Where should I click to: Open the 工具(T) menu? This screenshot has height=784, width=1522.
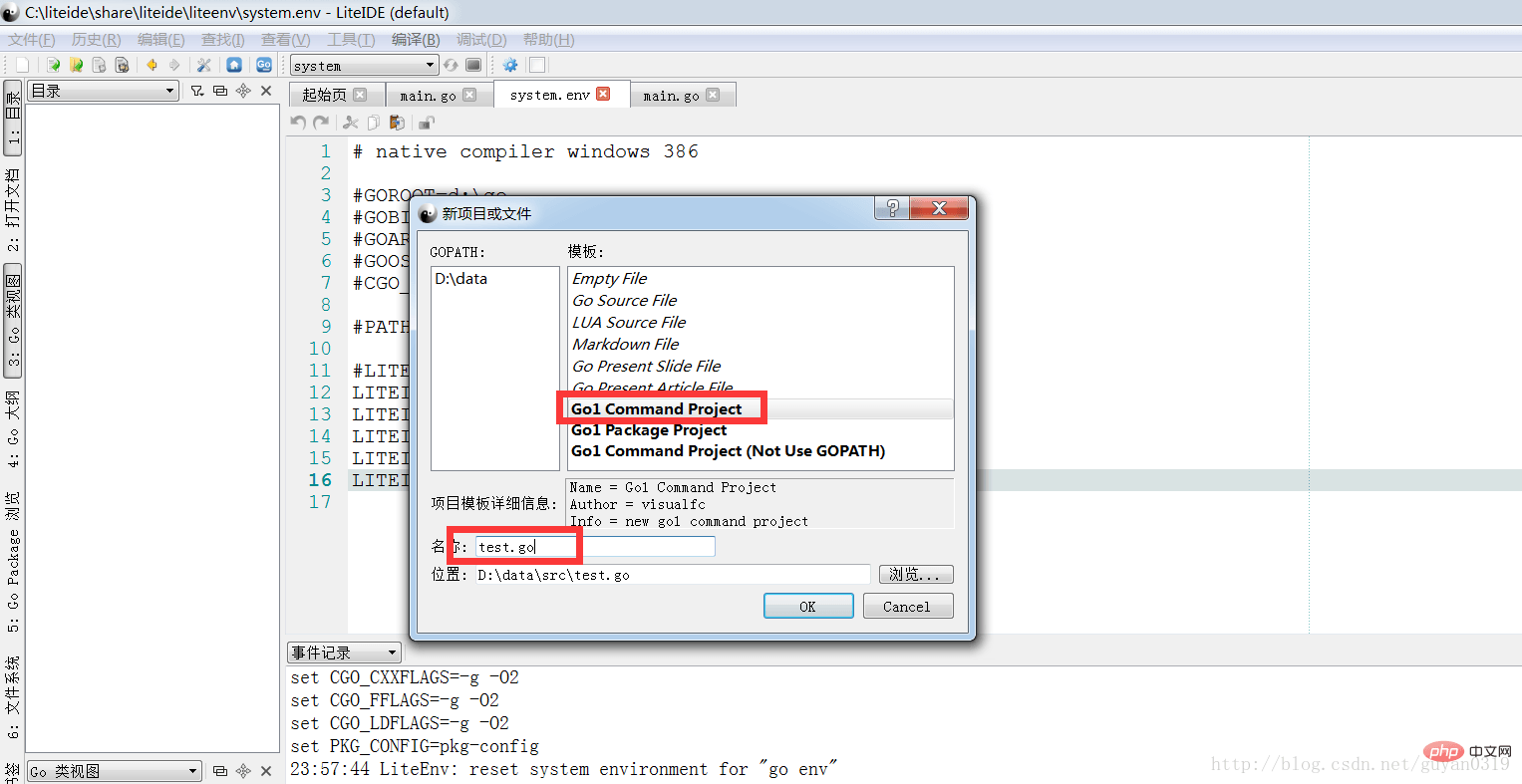pyautogui.click(x=351, y=40)
